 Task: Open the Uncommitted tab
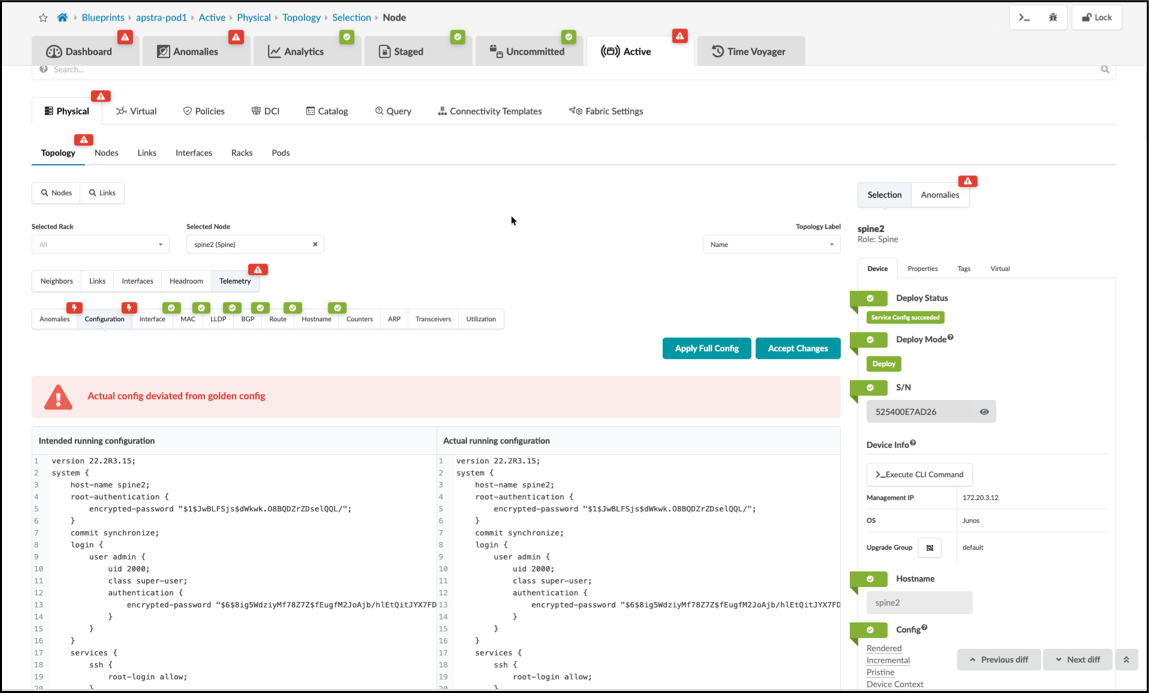tap(528, 51)
